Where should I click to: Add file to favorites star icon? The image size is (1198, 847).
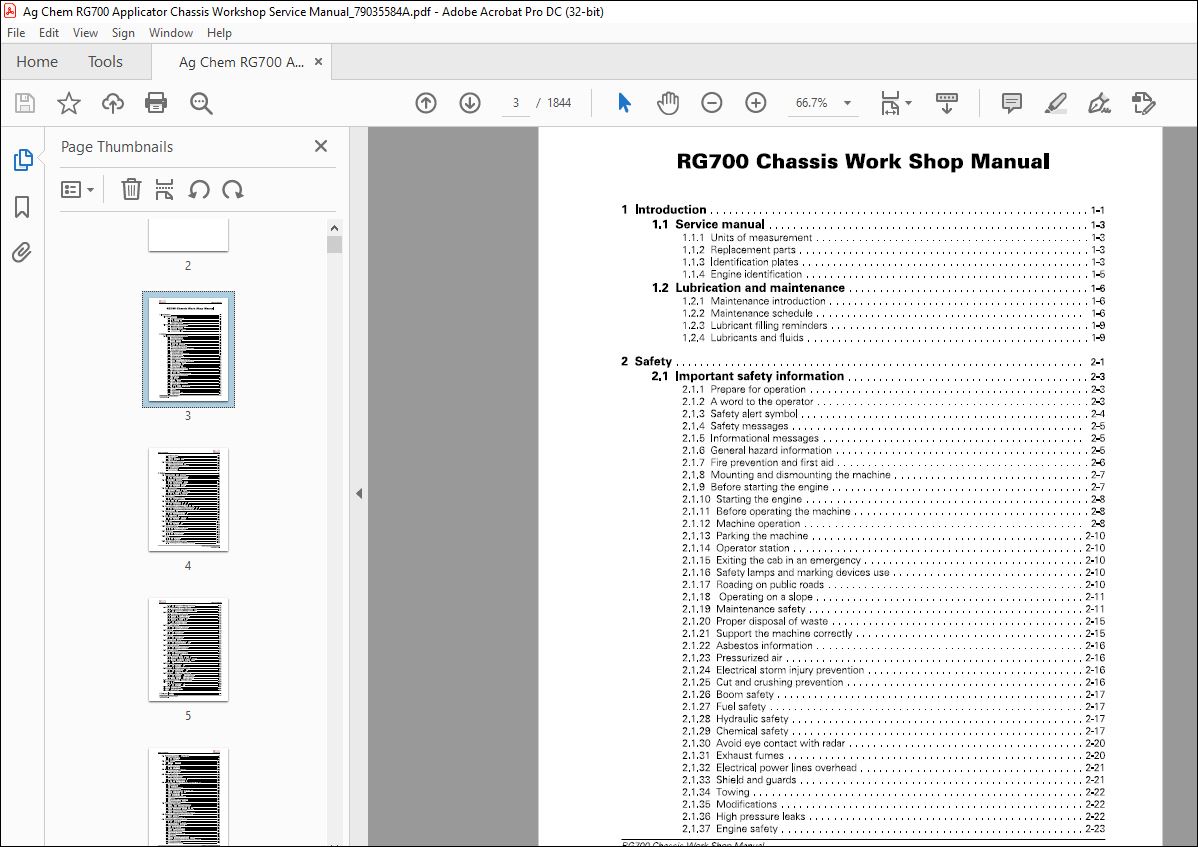69,103
